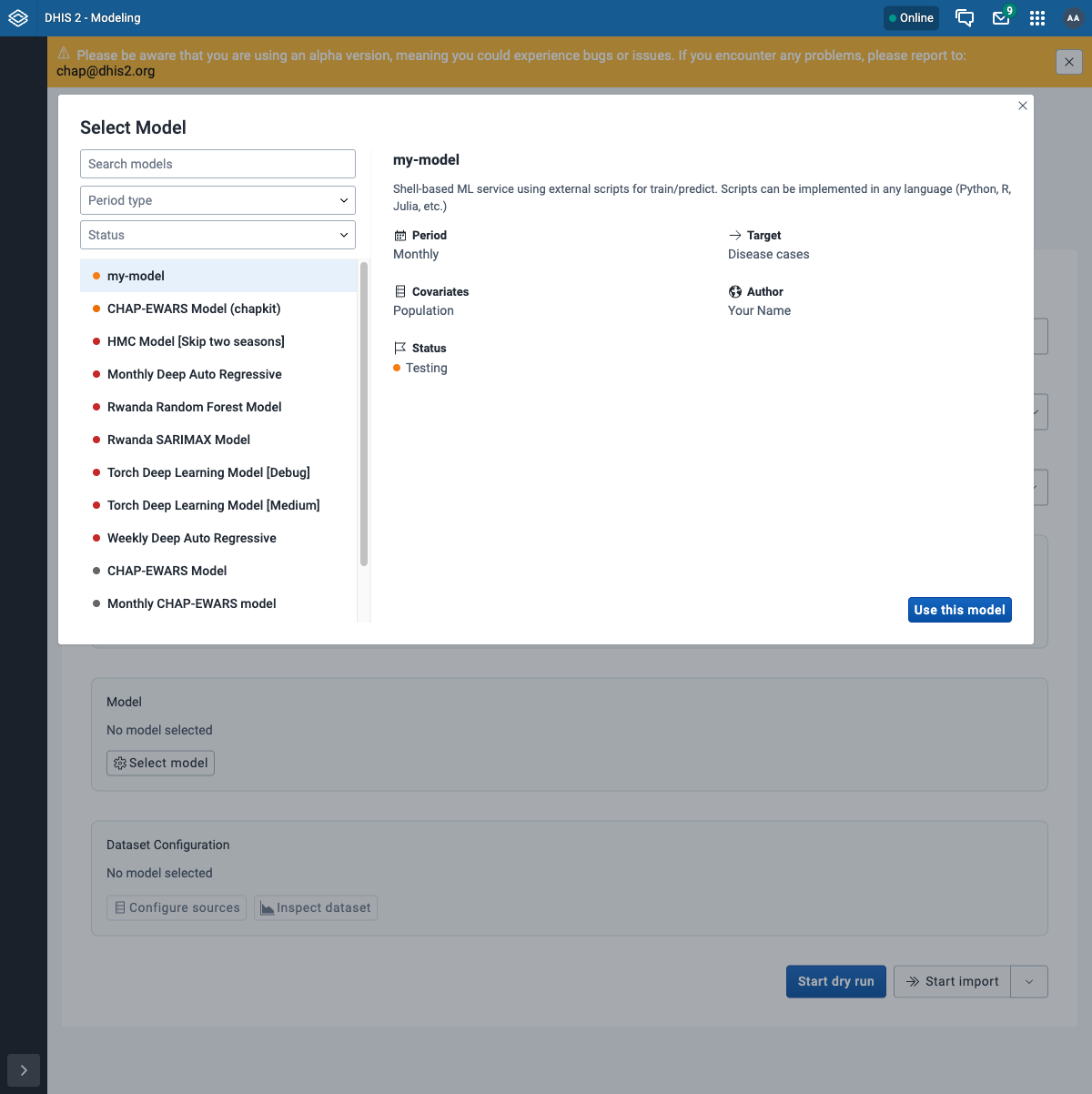The height and width of the screenshot is (1094, 1092).
Task: Click the orange Testing status dot
Action: 397,368
